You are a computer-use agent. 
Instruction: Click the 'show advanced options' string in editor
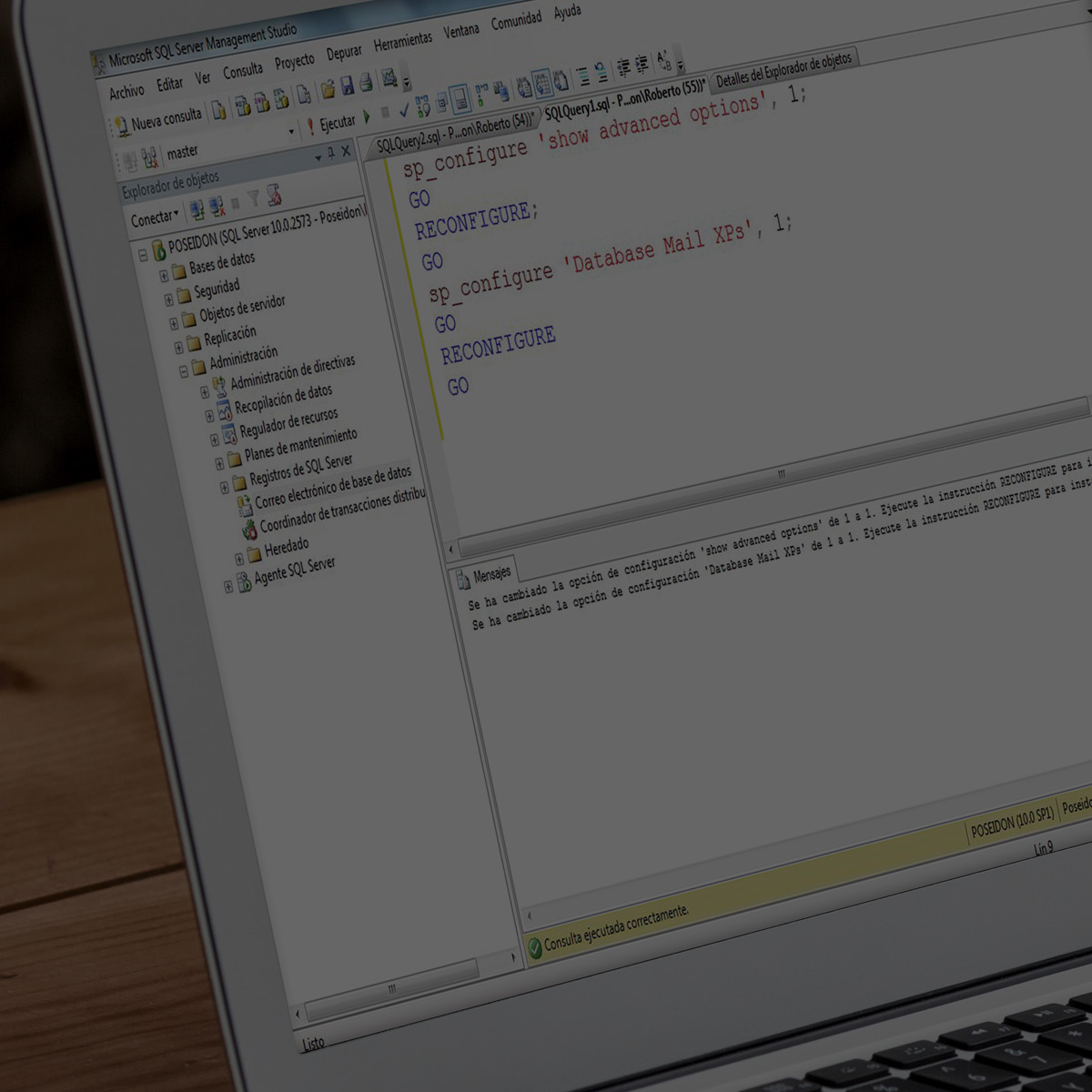click(x=653, y=123)
